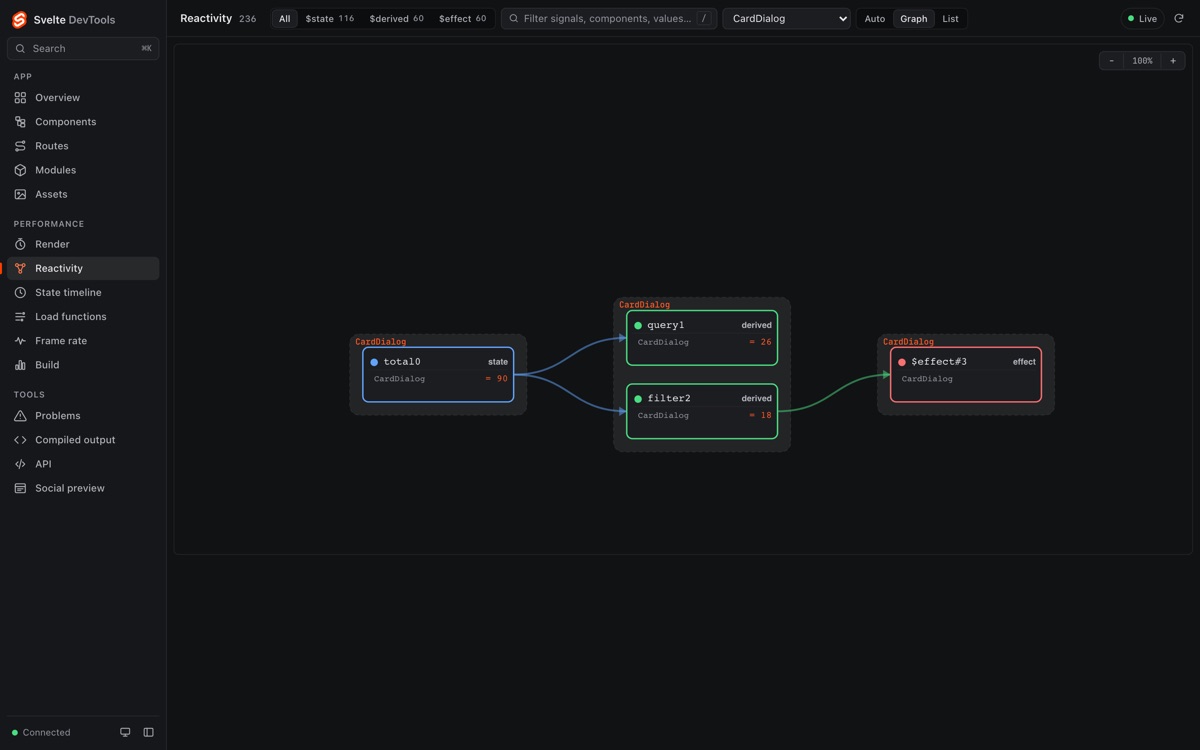Click the Social preview card icon

click(20, 488)
